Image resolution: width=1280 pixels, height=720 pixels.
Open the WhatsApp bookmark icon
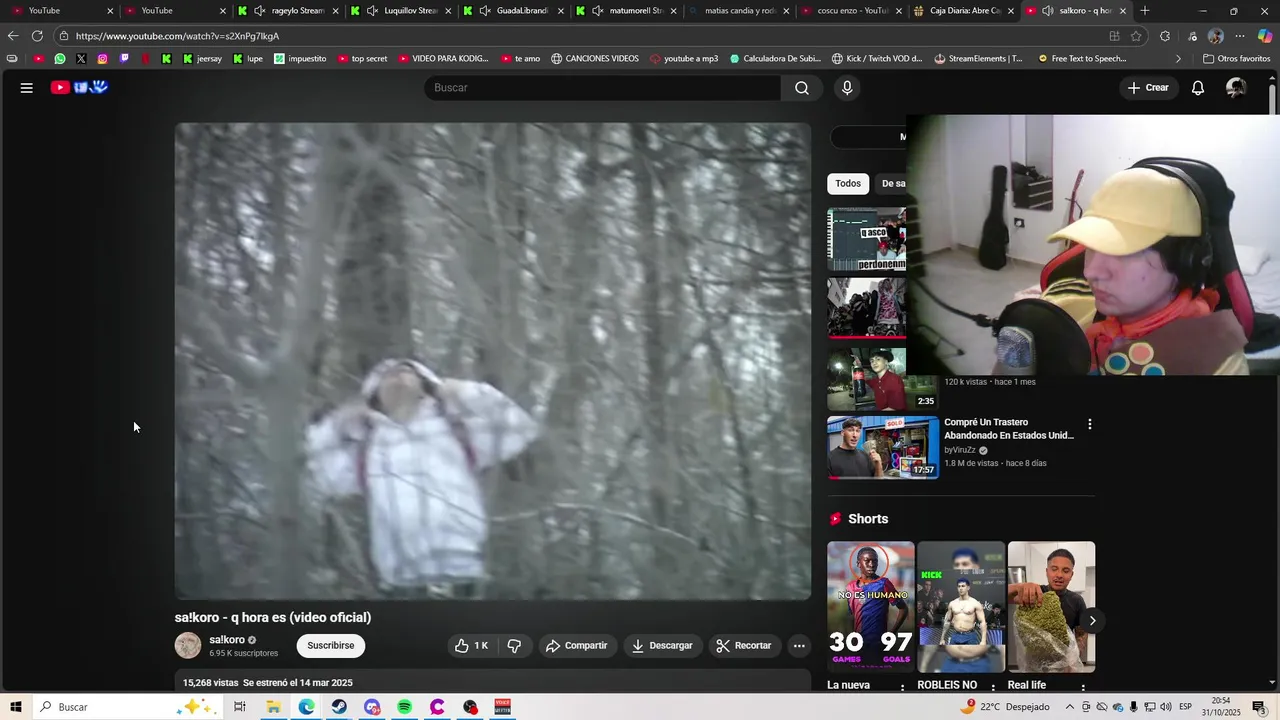[x=60, y=59]
